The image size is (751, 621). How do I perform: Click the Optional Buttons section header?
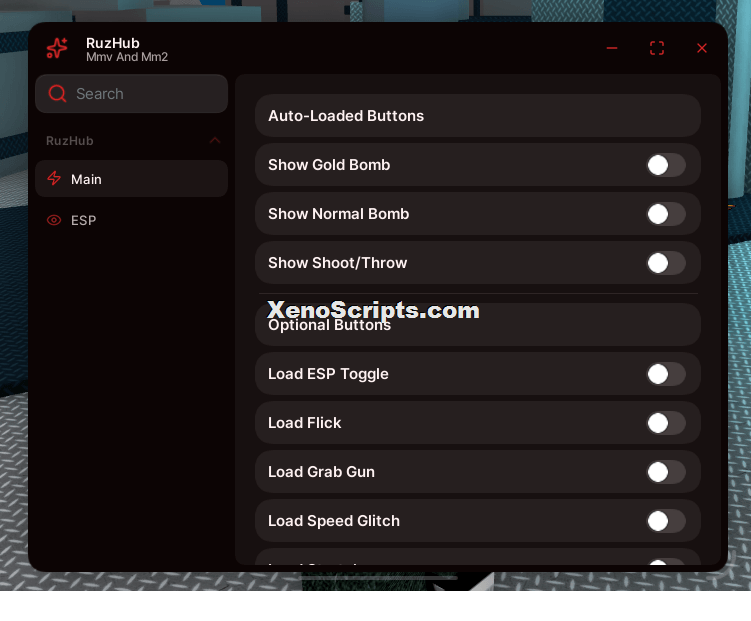(478, 325)
